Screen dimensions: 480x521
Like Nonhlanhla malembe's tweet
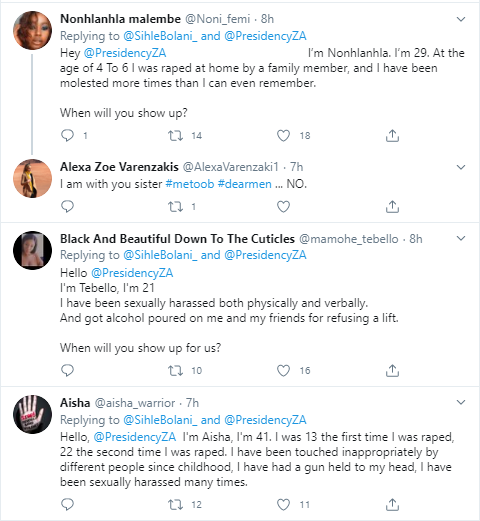click(x=283, y=136)
